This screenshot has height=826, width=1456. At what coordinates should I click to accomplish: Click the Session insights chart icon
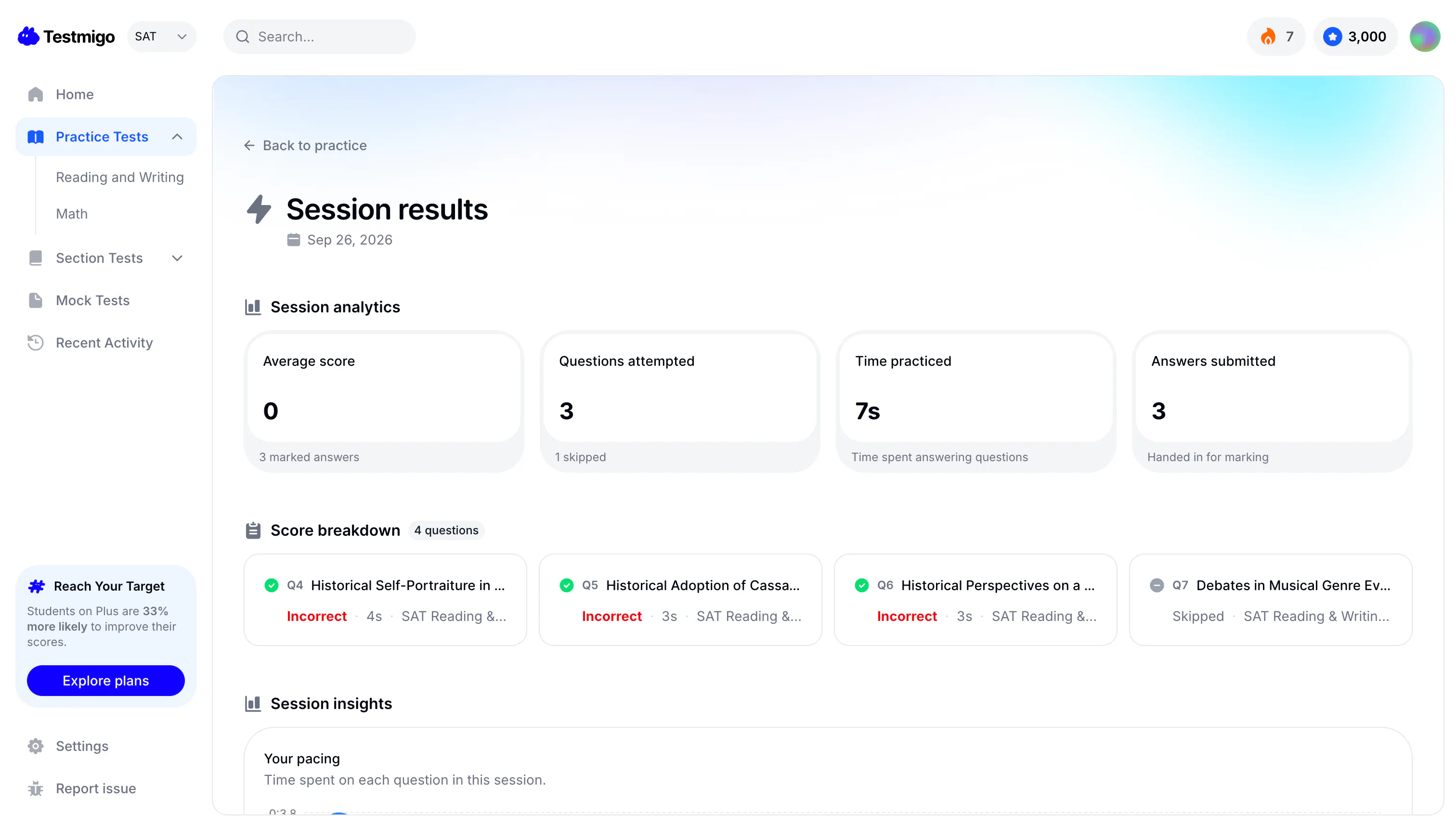253,703
